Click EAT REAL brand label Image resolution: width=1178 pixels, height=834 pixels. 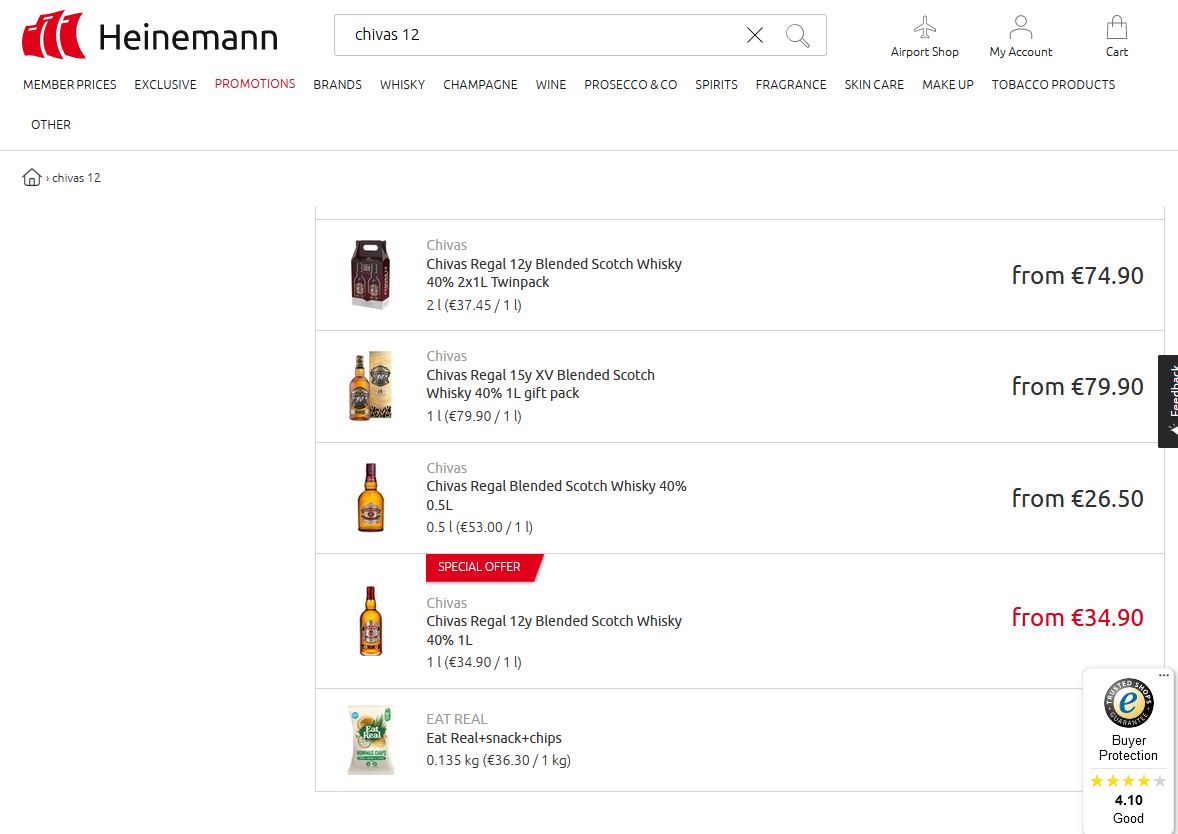[x=457, y=719]
